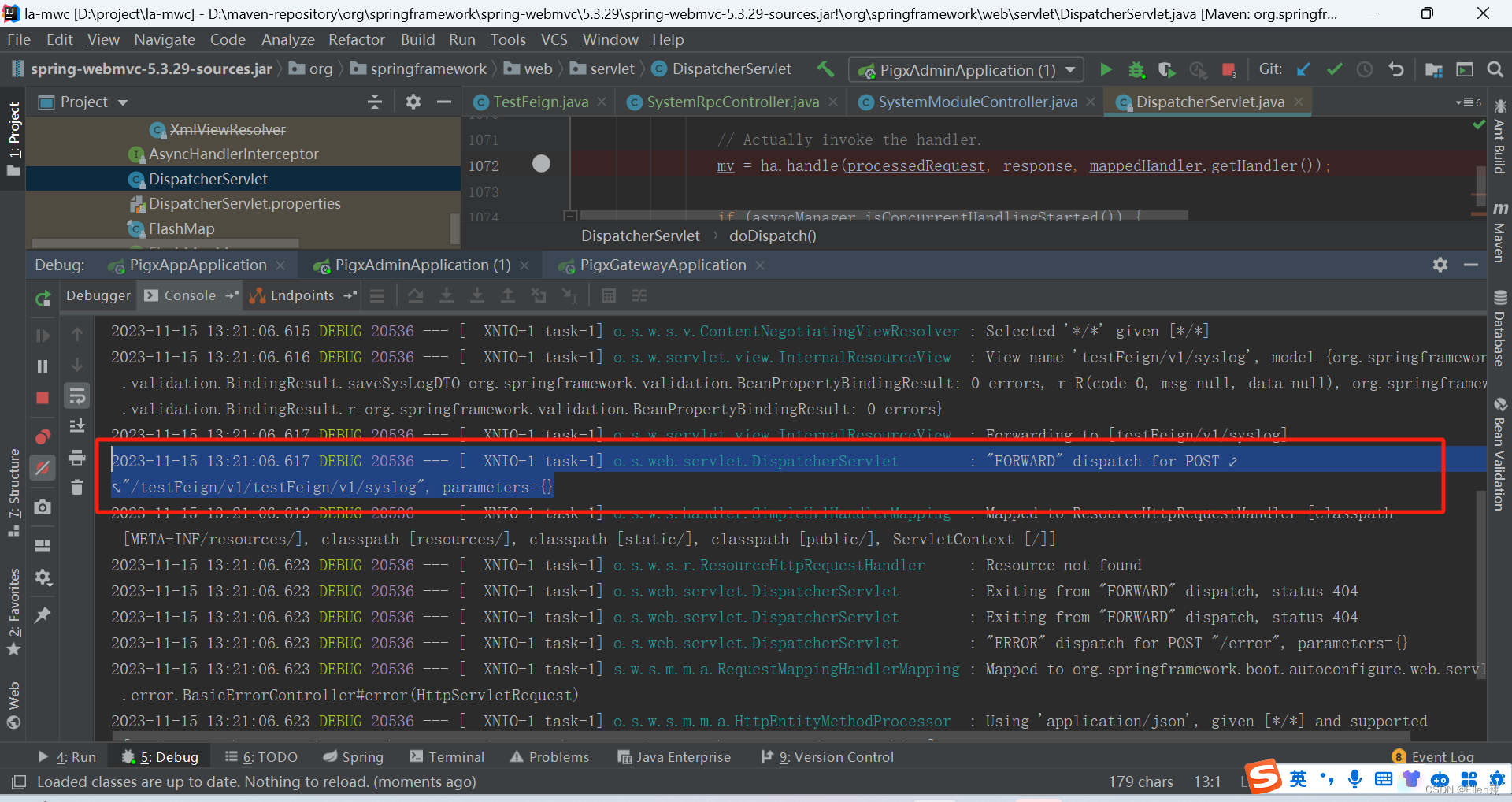This screenshot has width=1512, height=802.
Task: Stop the running process in main toolbar
Action: click(x=1228, y=69)
